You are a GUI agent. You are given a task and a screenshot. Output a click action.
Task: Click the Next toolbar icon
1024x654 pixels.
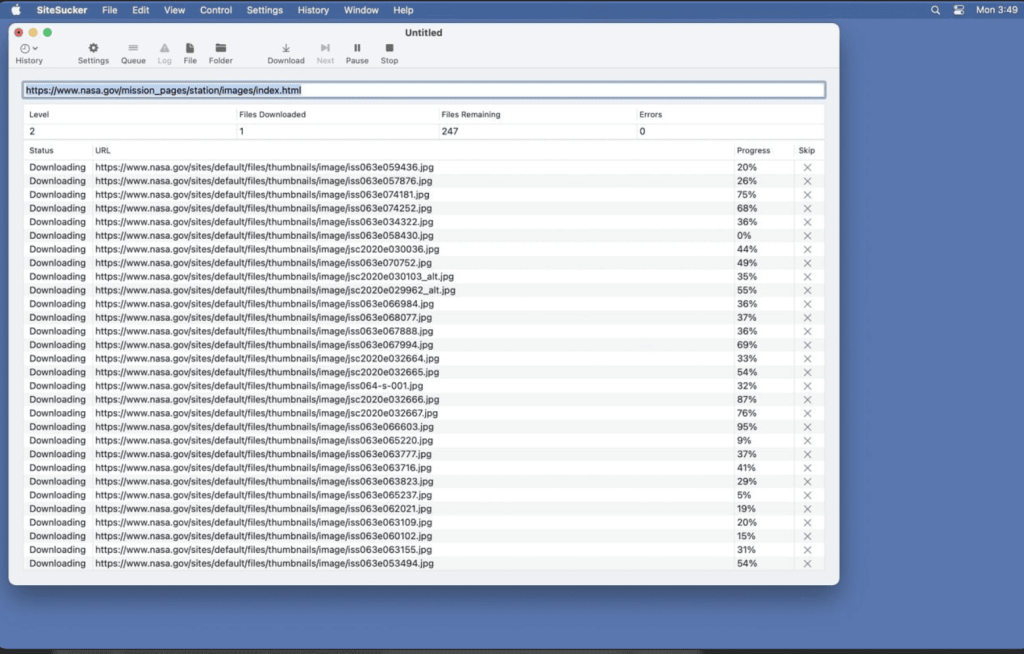[x=324, y=52]
